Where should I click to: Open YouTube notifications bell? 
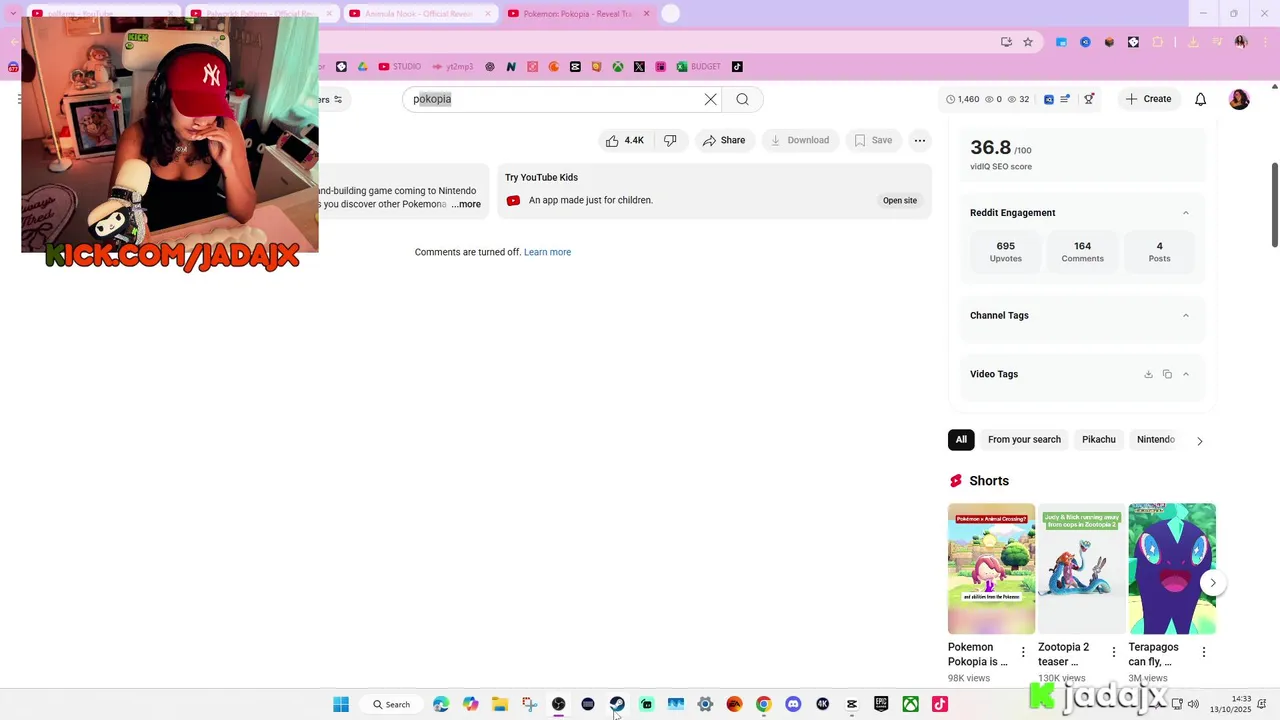pyautogui.click(x=1201, y=99)
